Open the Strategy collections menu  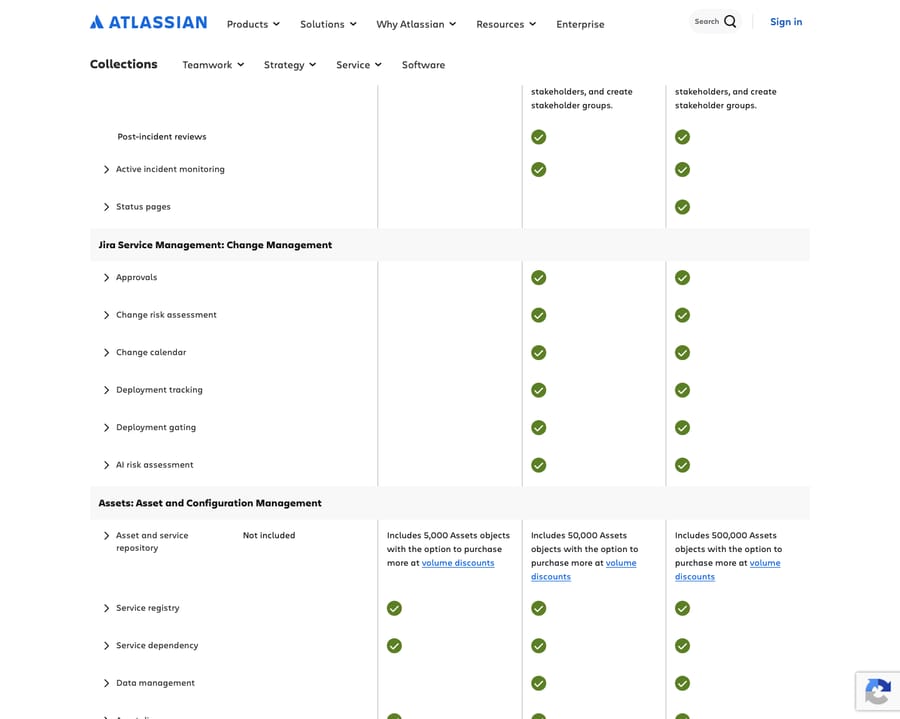tap(290, 65)
